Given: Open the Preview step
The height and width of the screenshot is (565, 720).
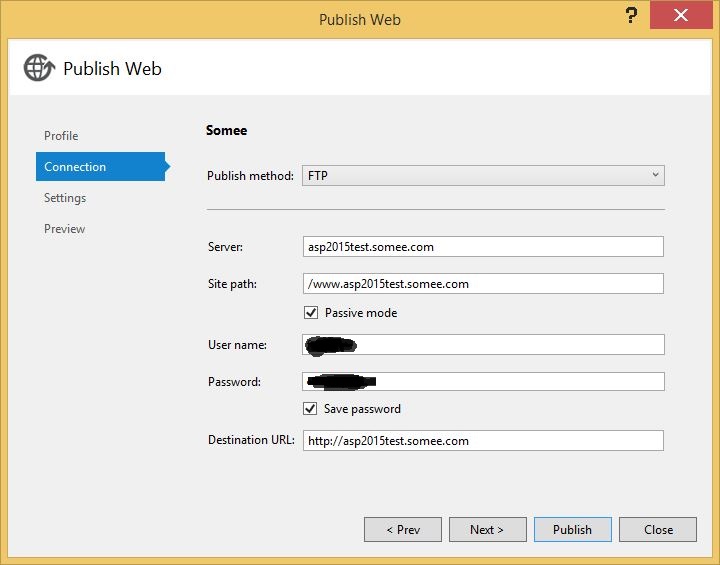Looking at the screenshot, I should (x=64, y=229).
